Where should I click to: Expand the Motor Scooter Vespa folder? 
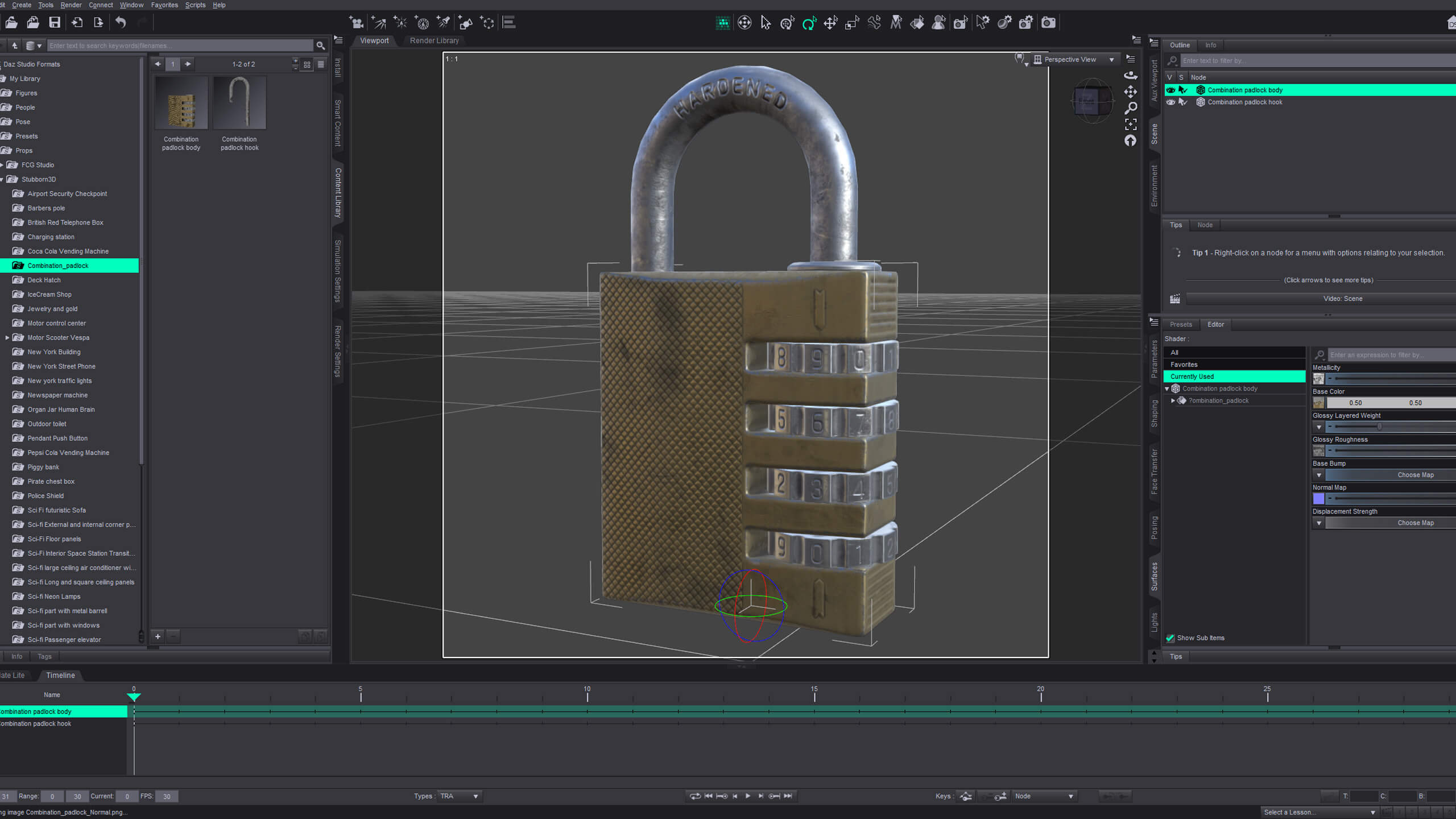coord(7,338)
